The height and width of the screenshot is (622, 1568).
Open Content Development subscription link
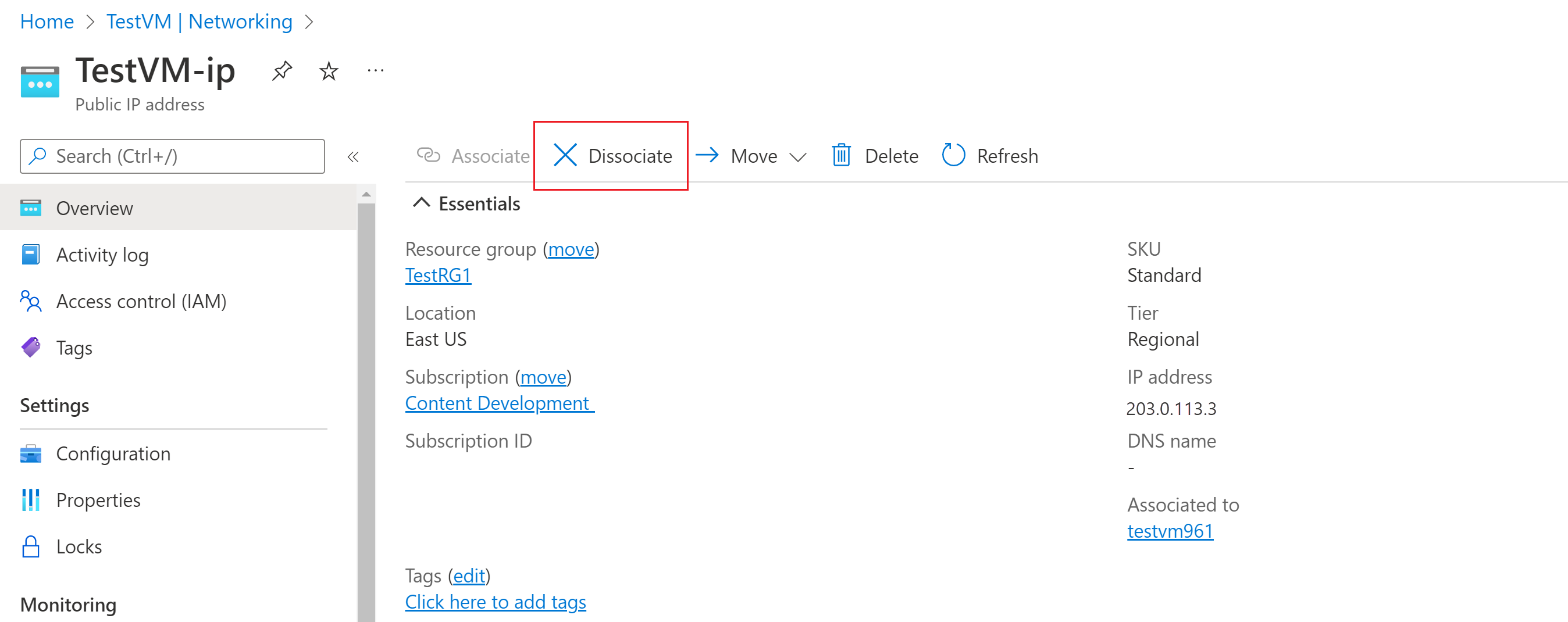point(499,403)
